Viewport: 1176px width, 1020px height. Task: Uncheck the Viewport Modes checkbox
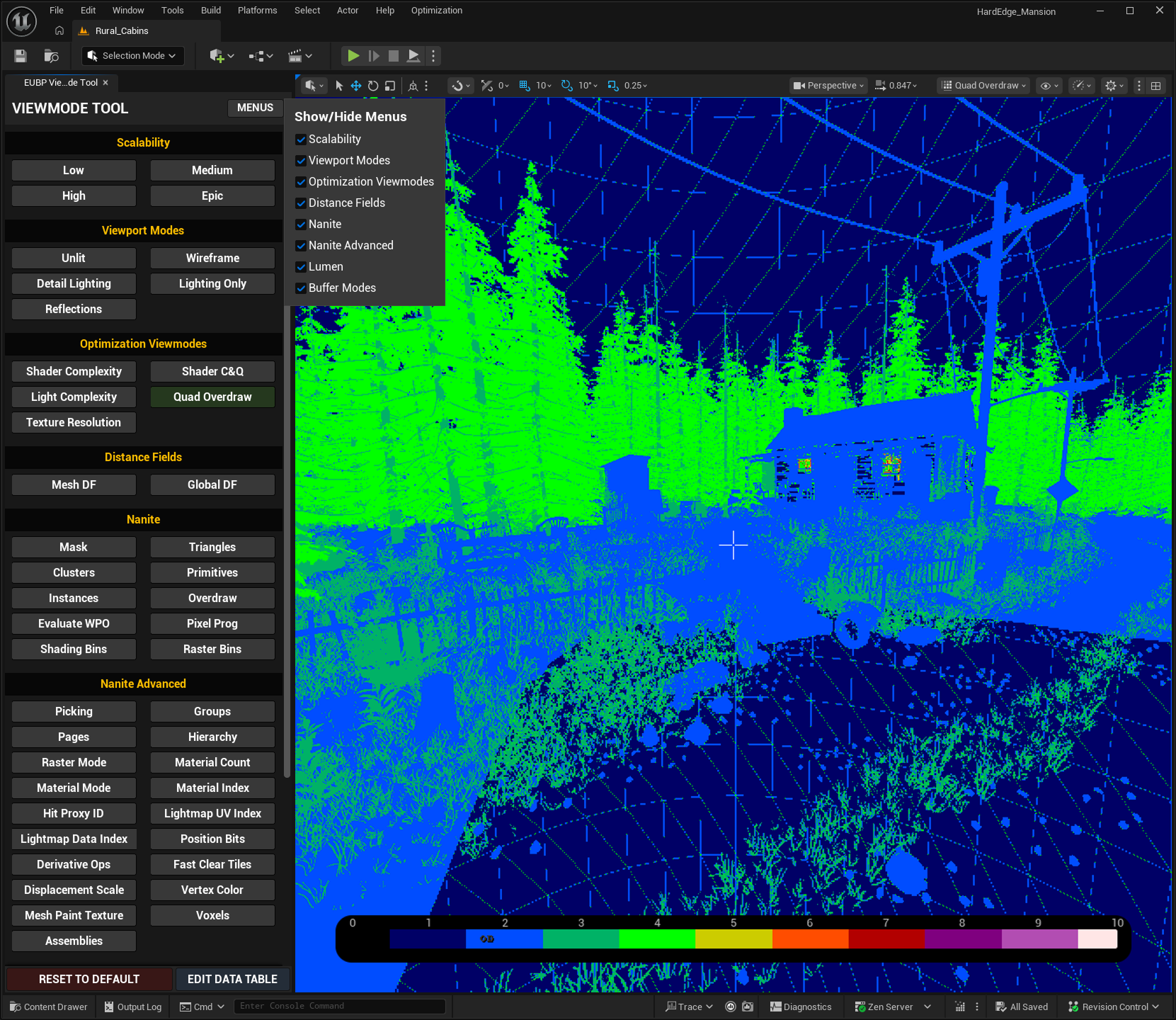coord(301,161)
